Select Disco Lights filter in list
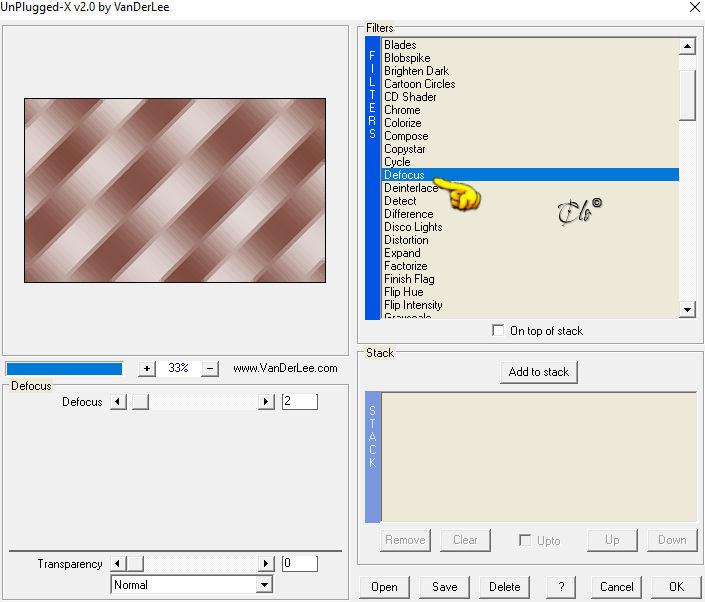This screenshot has height=602, width=705. coord(413,227)
